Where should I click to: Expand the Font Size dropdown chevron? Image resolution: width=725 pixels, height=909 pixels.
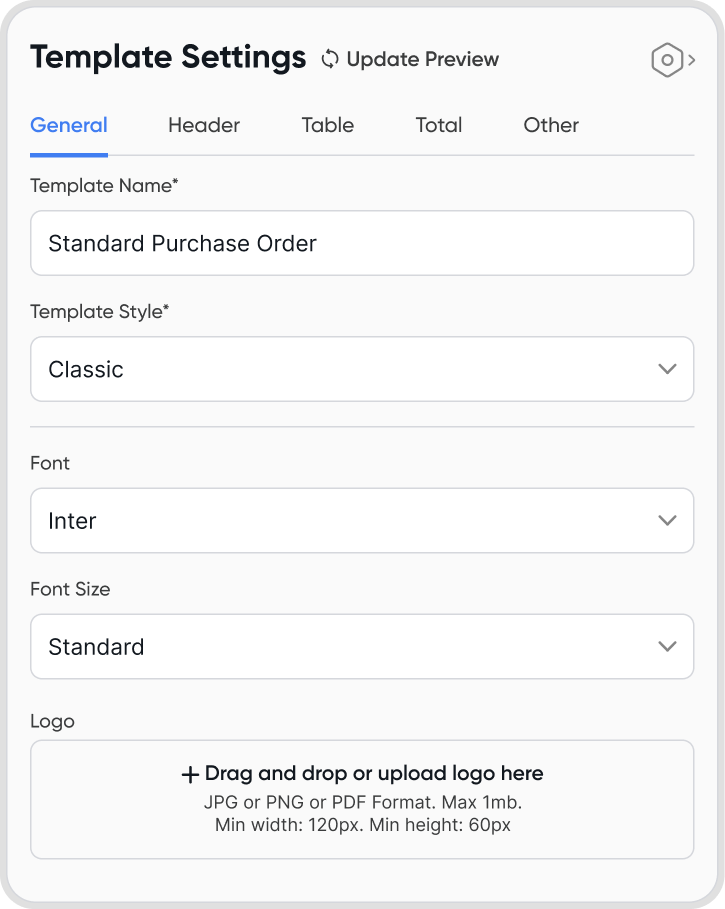668,647
